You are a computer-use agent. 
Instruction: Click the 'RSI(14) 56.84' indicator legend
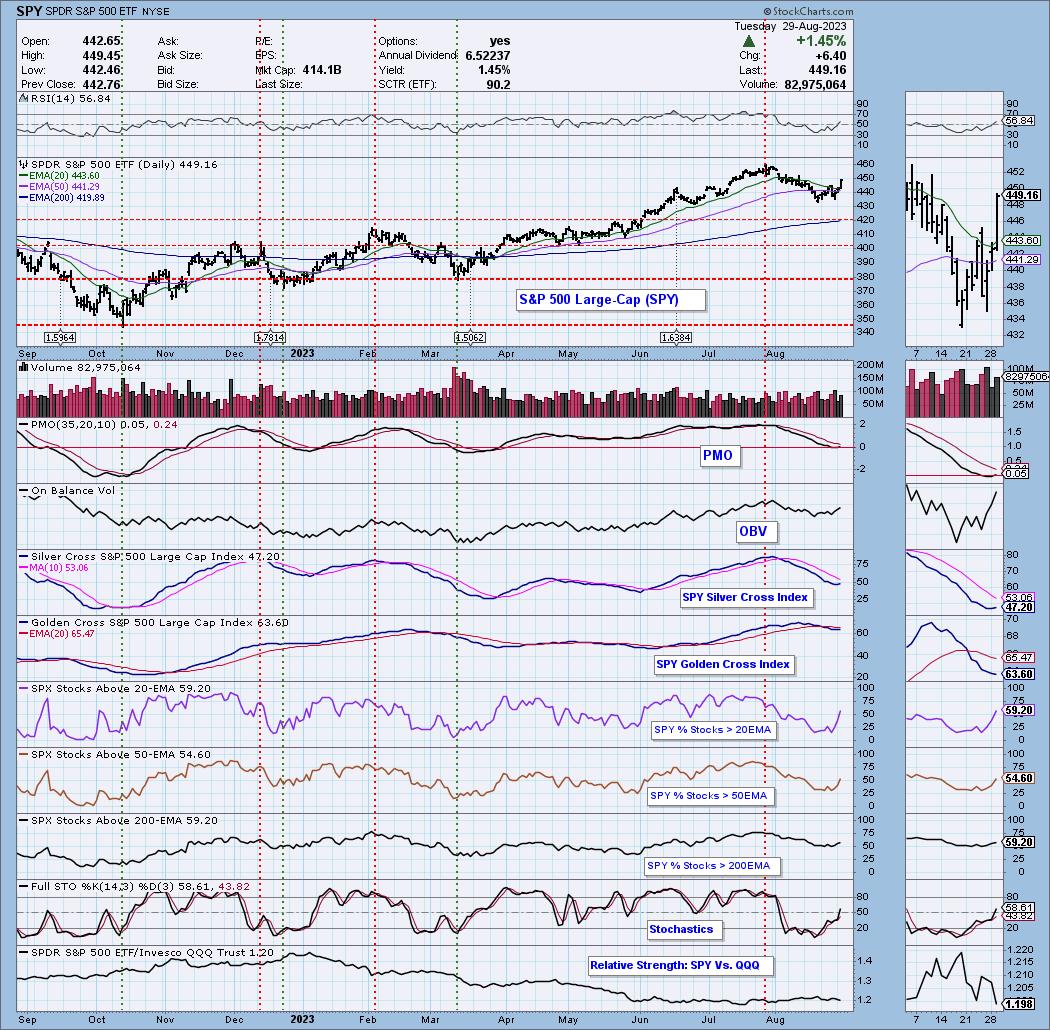[x=65, y=98]
